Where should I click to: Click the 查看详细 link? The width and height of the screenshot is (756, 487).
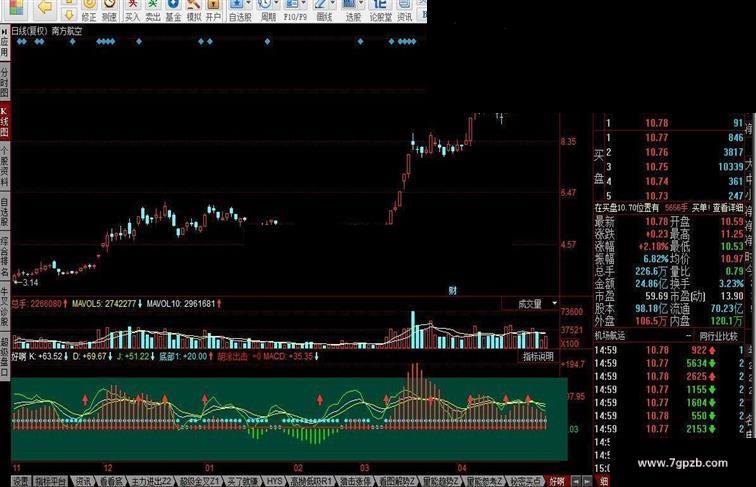[x=728, y=208]
